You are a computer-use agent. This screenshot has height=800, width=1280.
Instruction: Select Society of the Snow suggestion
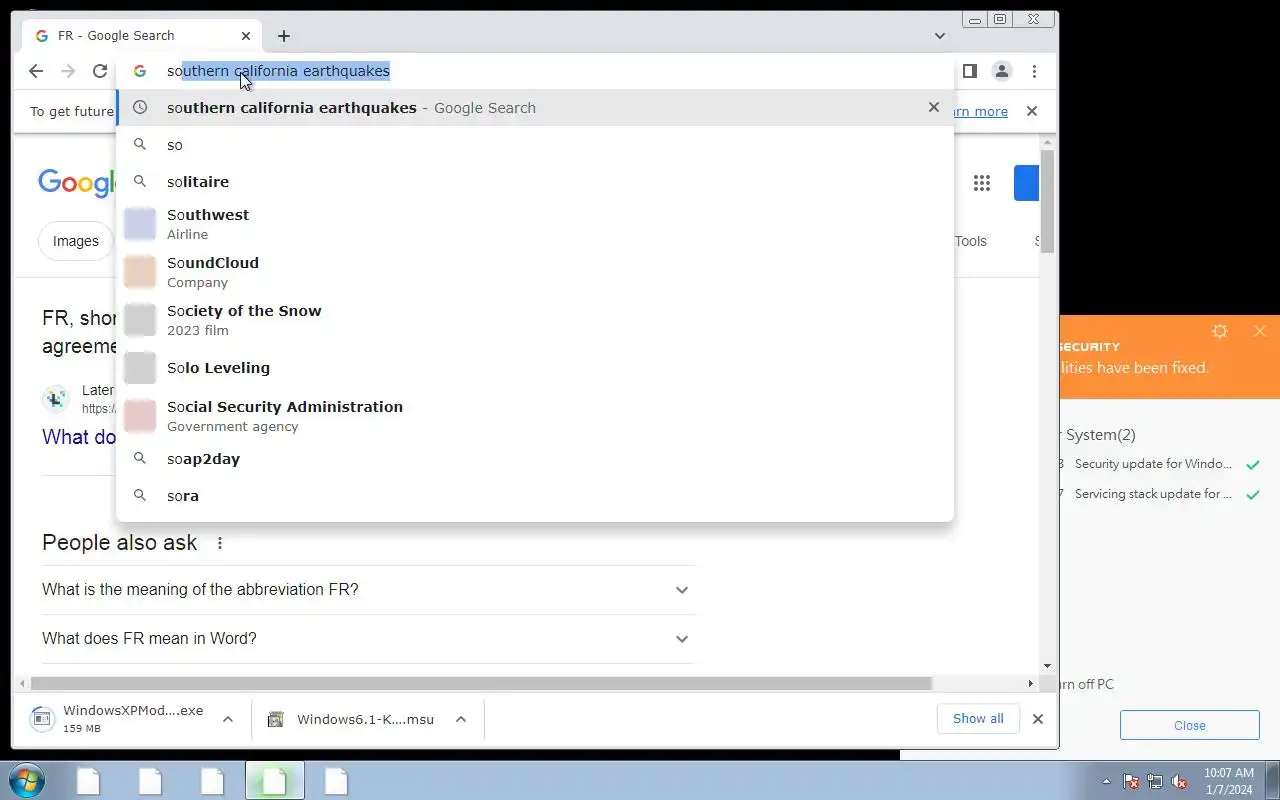535,320
